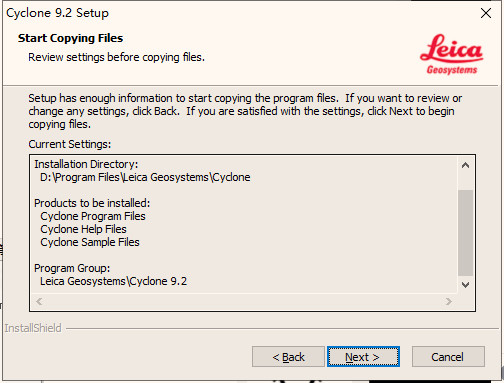
Task: Click the Program Group value Leica Geosystems\Cyclone 9.2
Action: pos(113,281)
